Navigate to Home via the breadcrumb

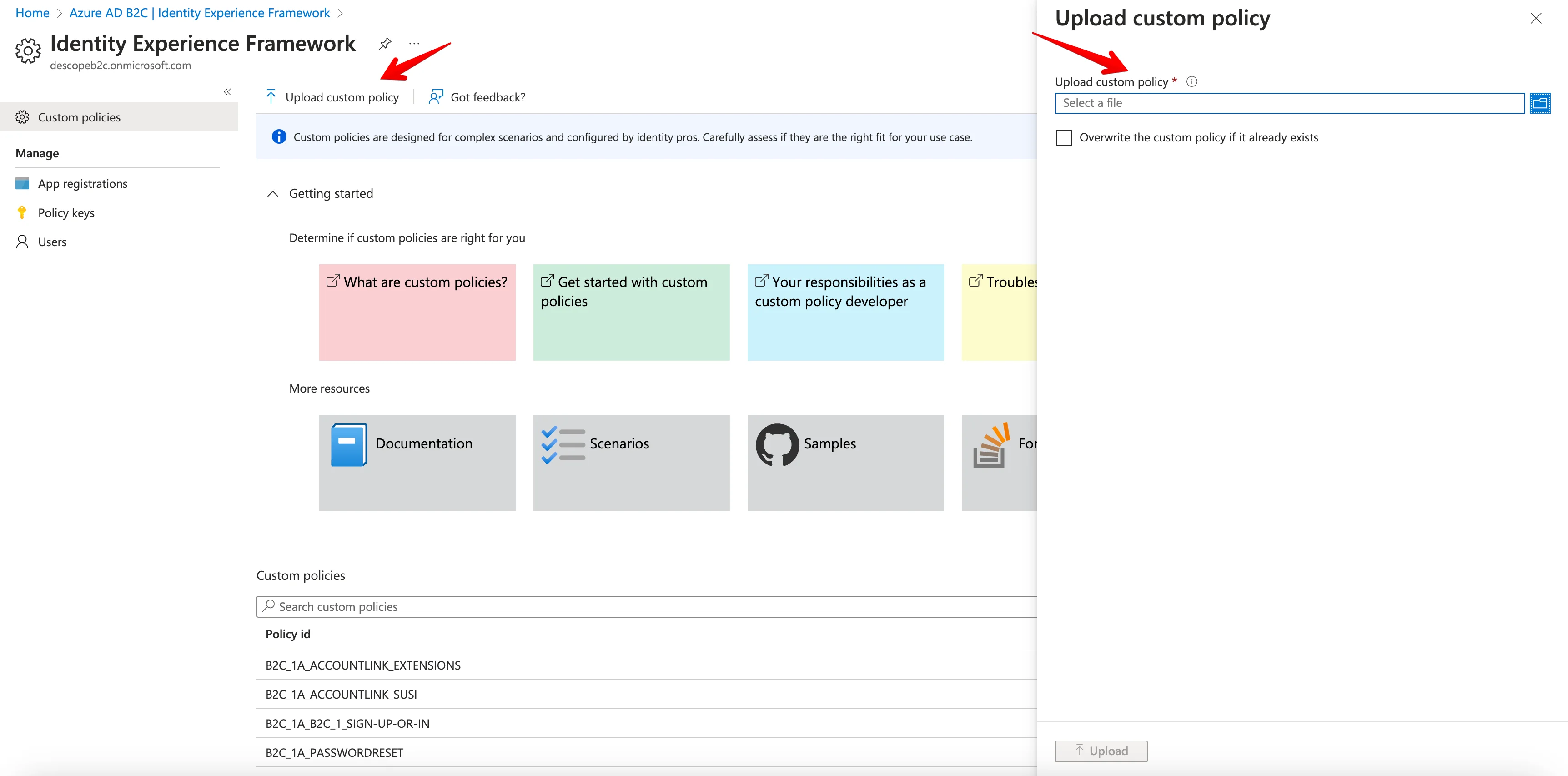(32, 12)
